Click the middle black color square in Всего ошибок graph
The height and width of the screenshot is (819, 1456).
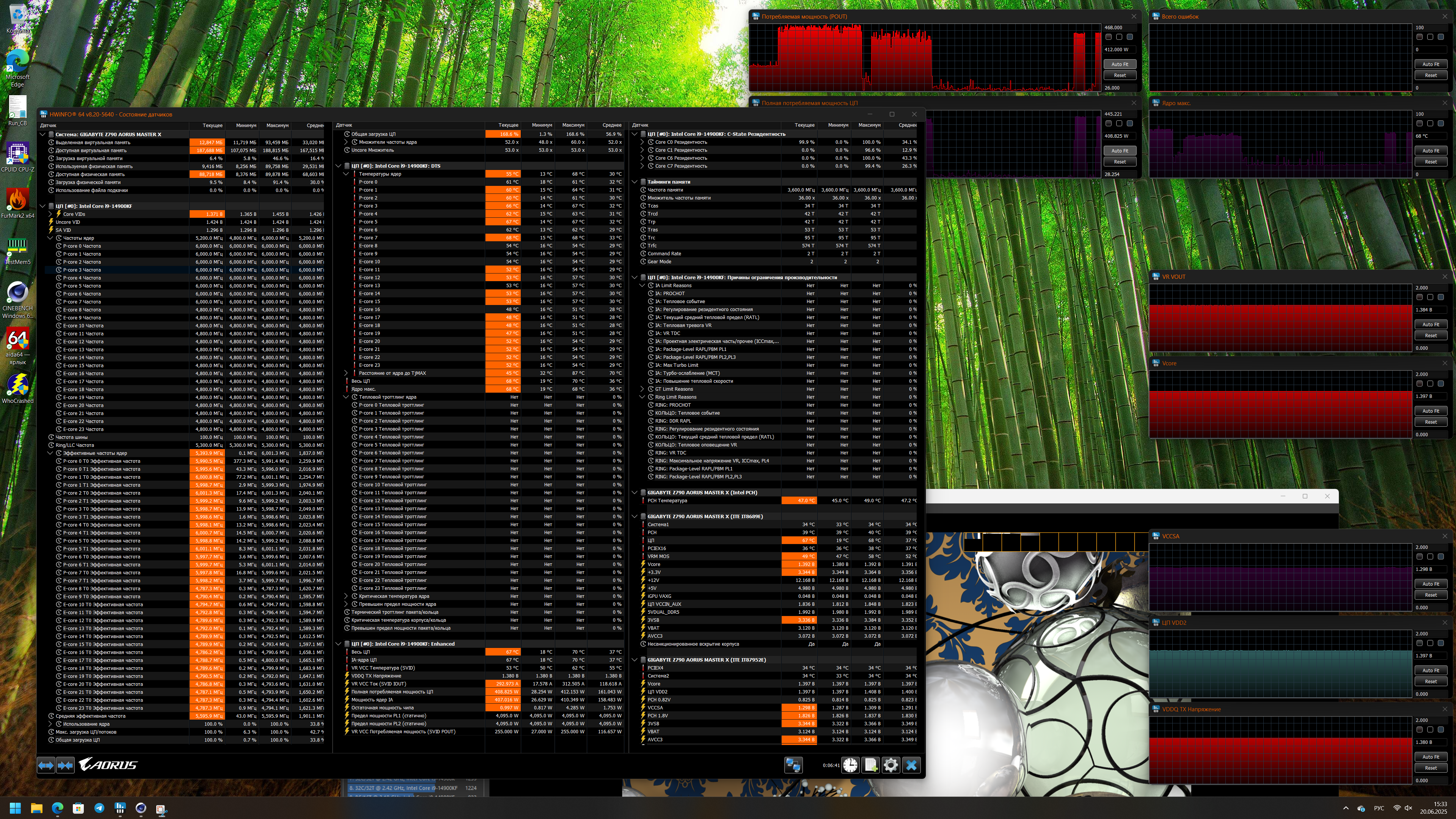pos(1430,37)
